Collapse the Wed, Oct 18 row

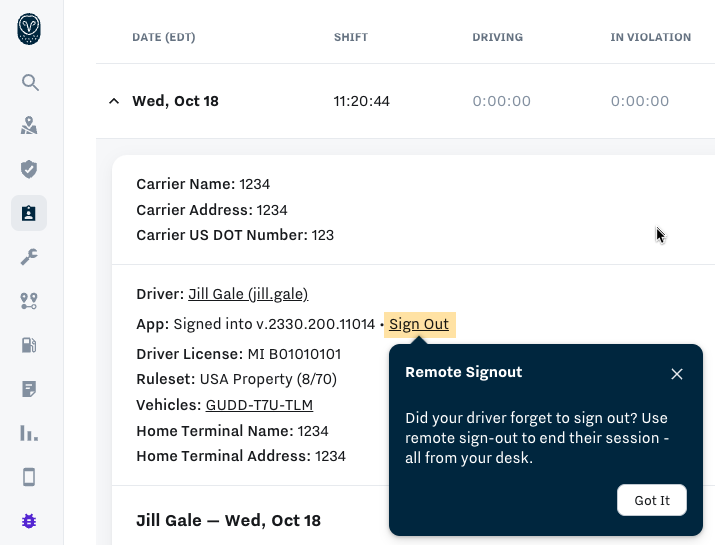113,101
